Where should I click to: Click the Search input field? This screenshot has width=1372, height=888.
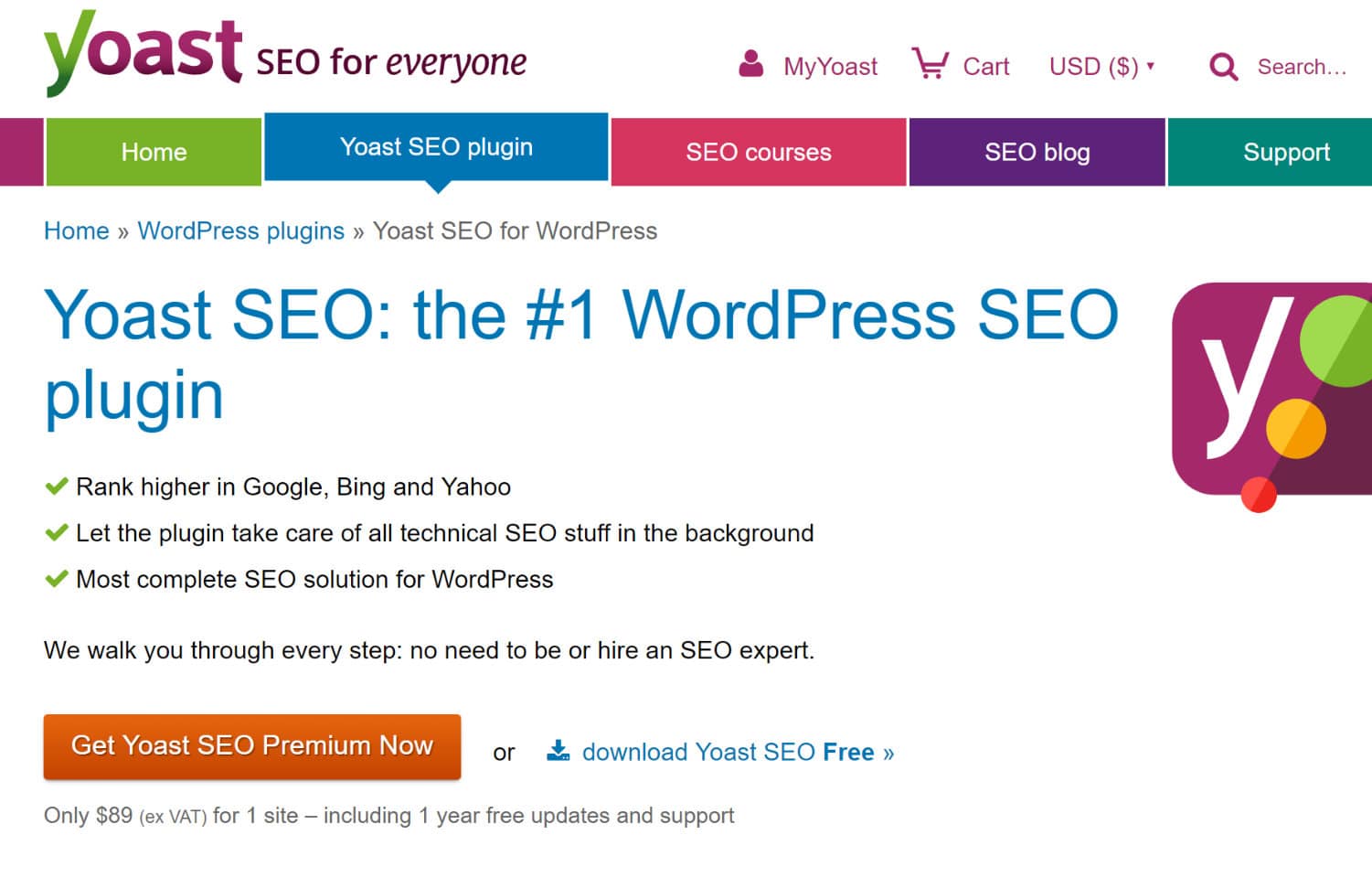(x=1303, y=66)
